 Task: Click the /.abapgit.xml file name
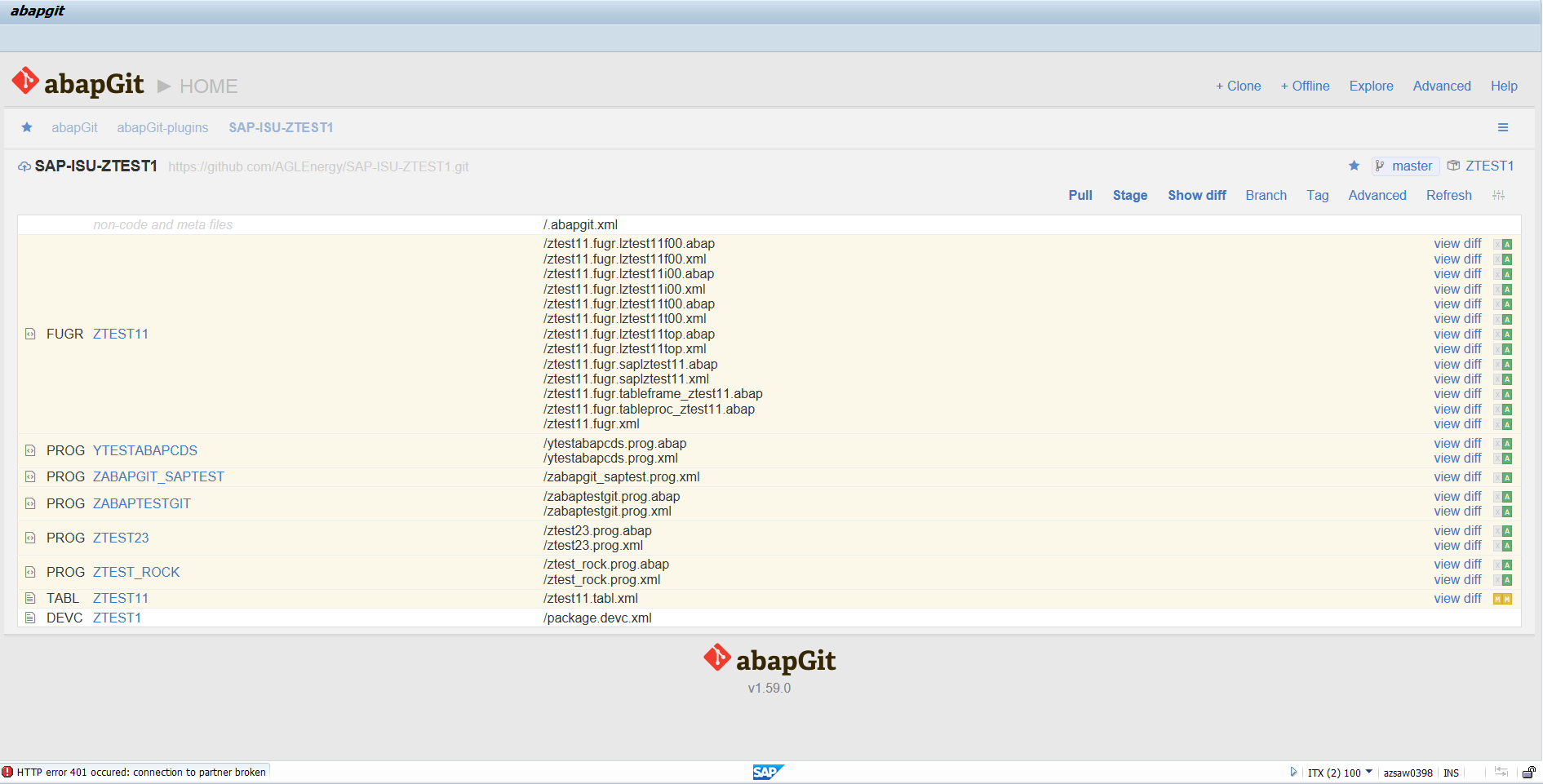(x=580, y=225)
